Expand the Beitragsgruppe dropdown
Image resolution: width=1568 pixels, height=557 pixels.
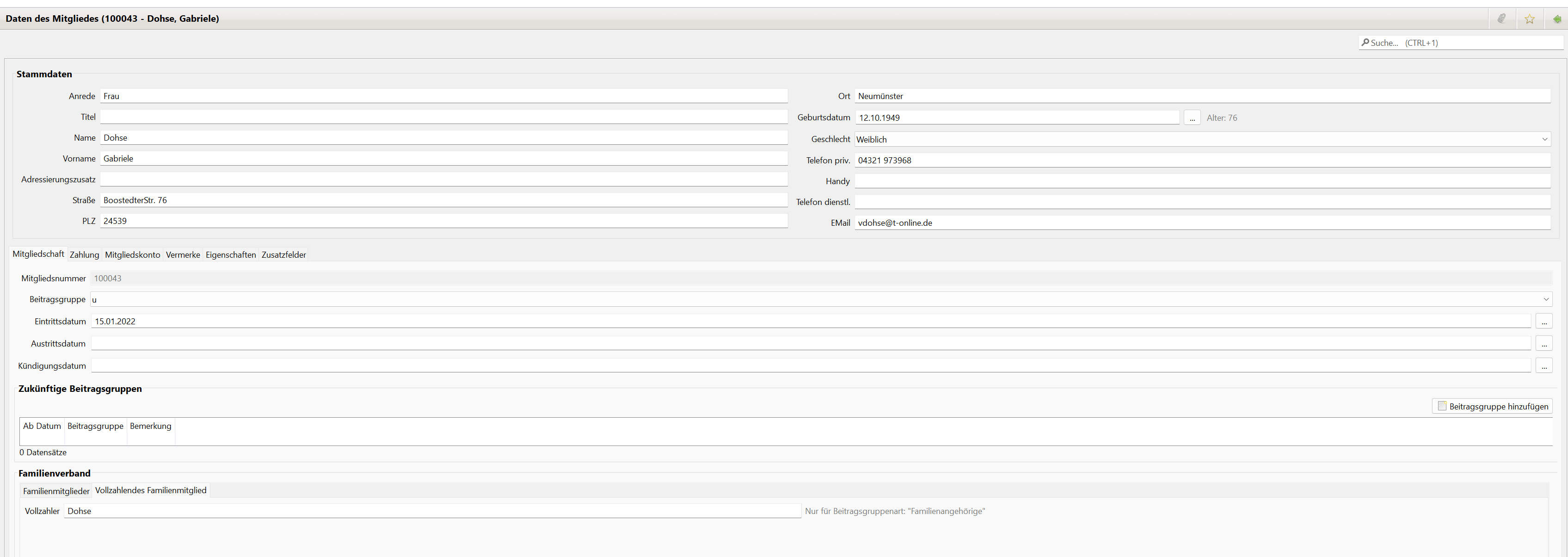(x=1545, y=299)
